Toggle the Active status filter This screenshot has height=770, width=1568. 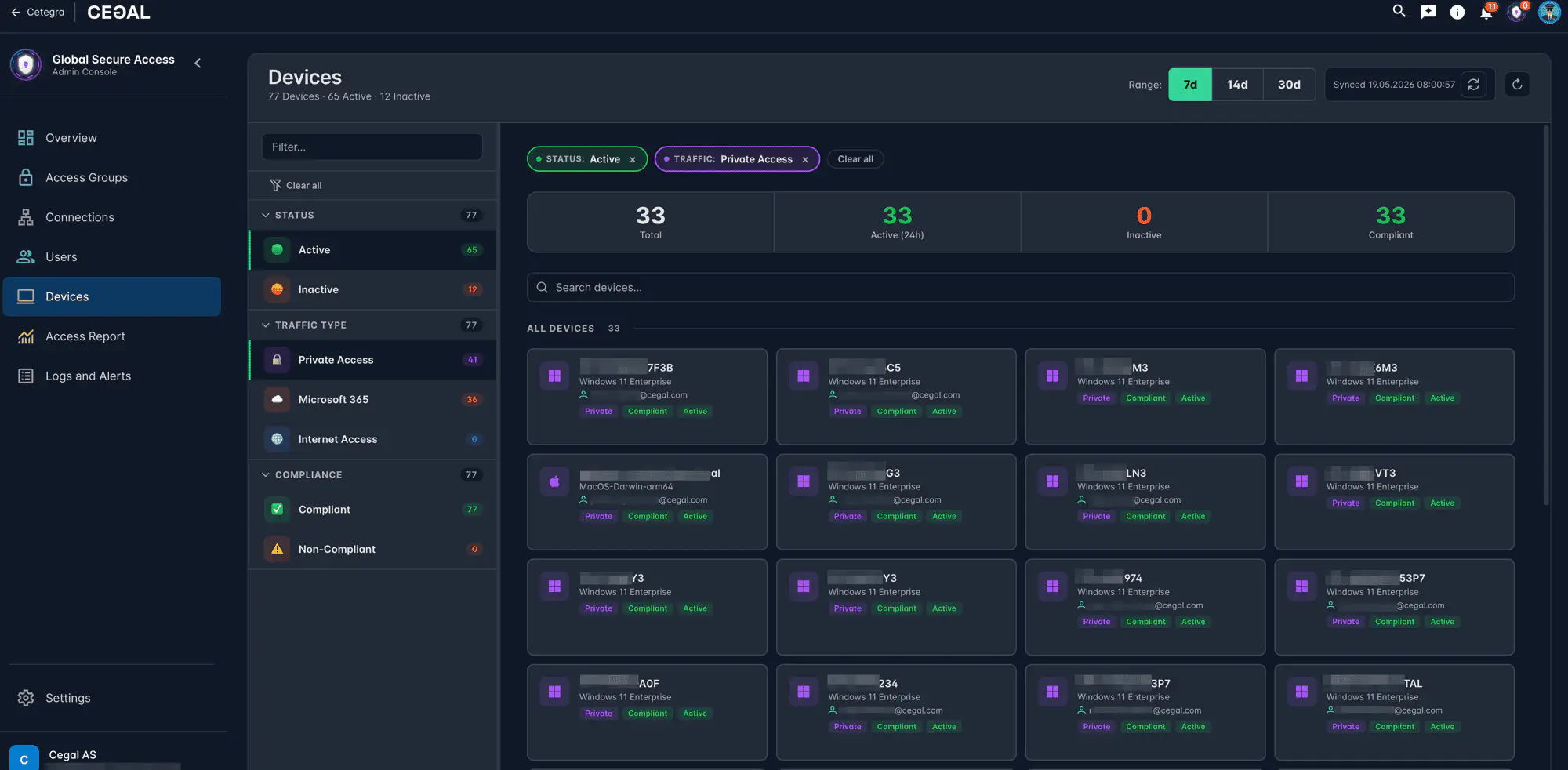click(x=372, y=250)
